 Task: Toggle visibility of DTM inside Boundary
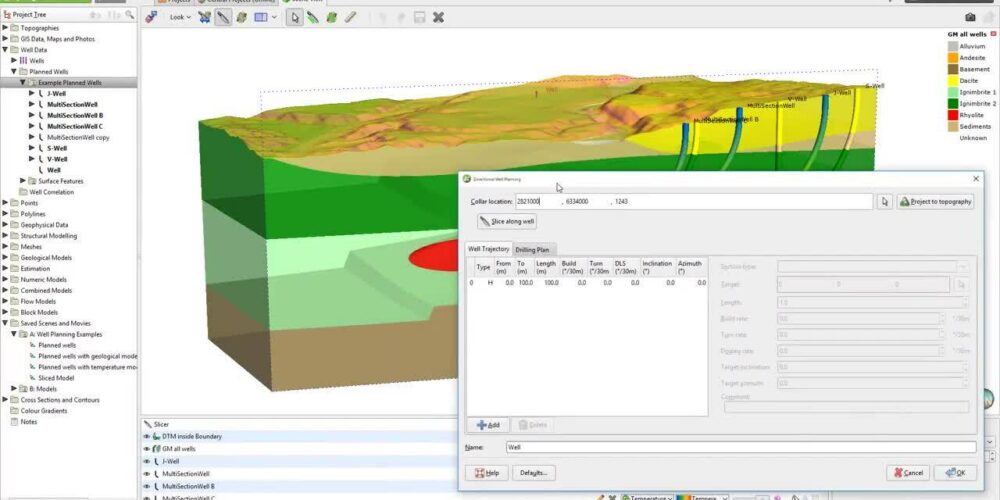pos(147,436)
